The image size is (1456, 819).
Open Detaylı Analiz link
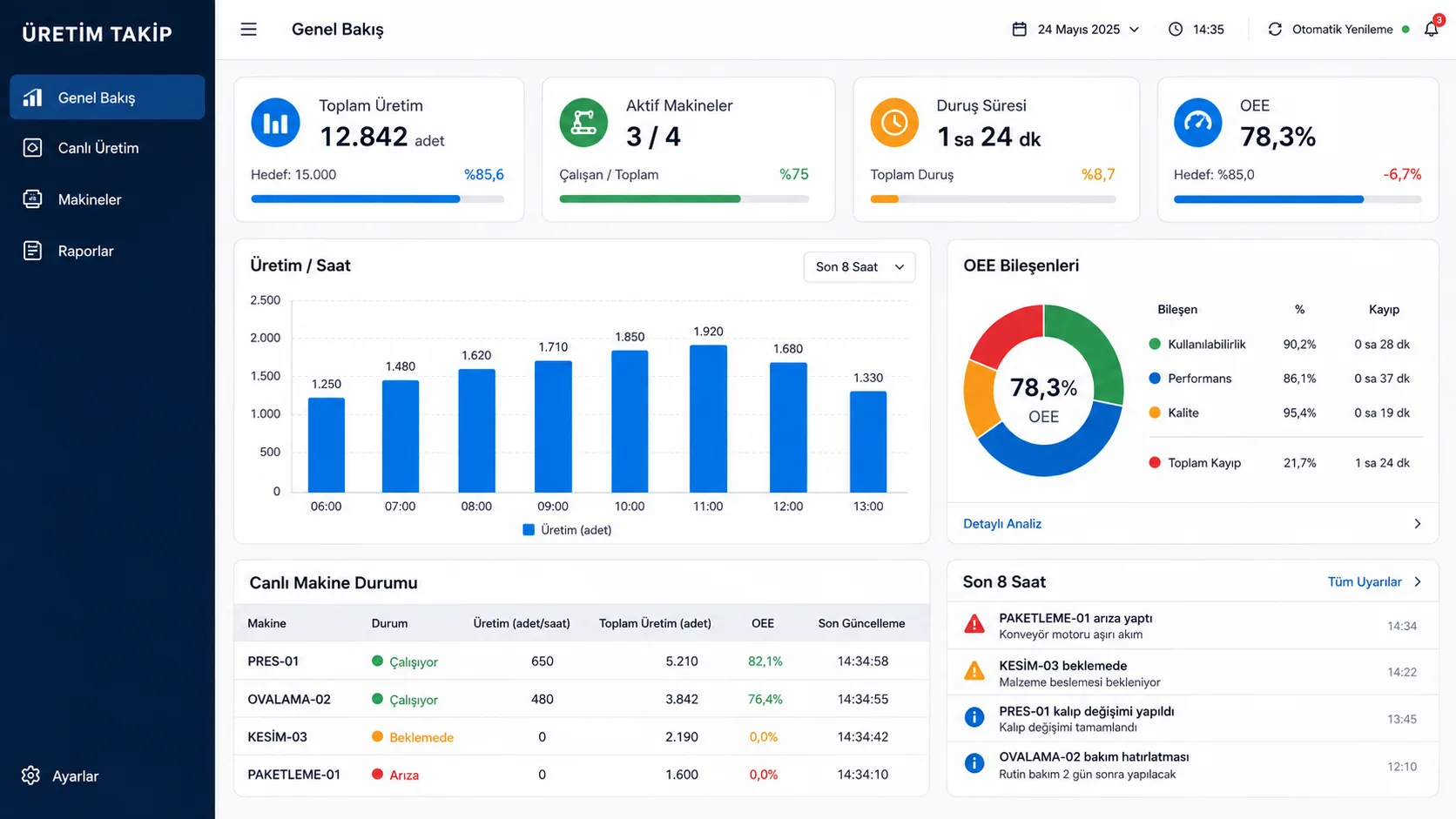[1002, 524]
